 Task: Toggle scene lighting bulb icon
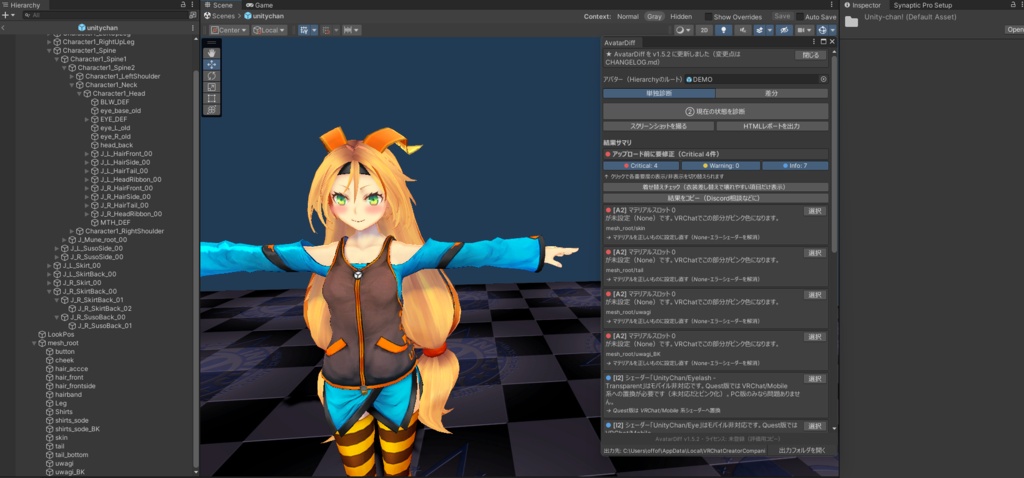click(723, 30)
